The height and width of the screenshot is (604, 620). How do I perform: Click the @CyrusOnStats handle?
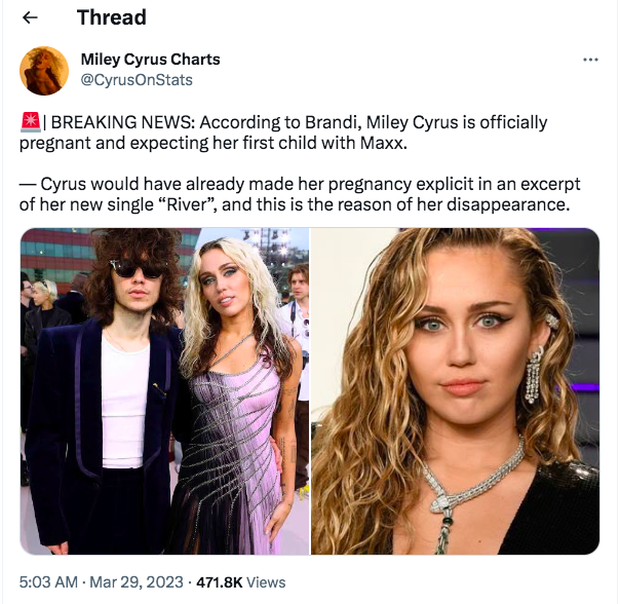click(136, 79)
